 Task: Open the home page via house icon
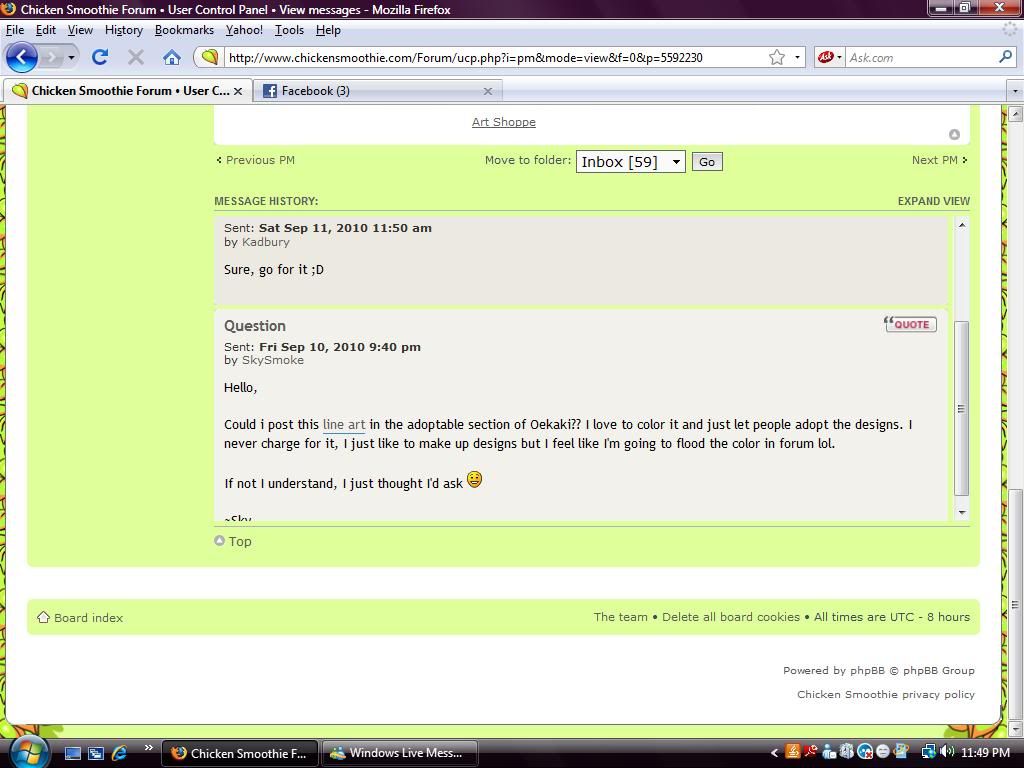click(x=172, y=57)
